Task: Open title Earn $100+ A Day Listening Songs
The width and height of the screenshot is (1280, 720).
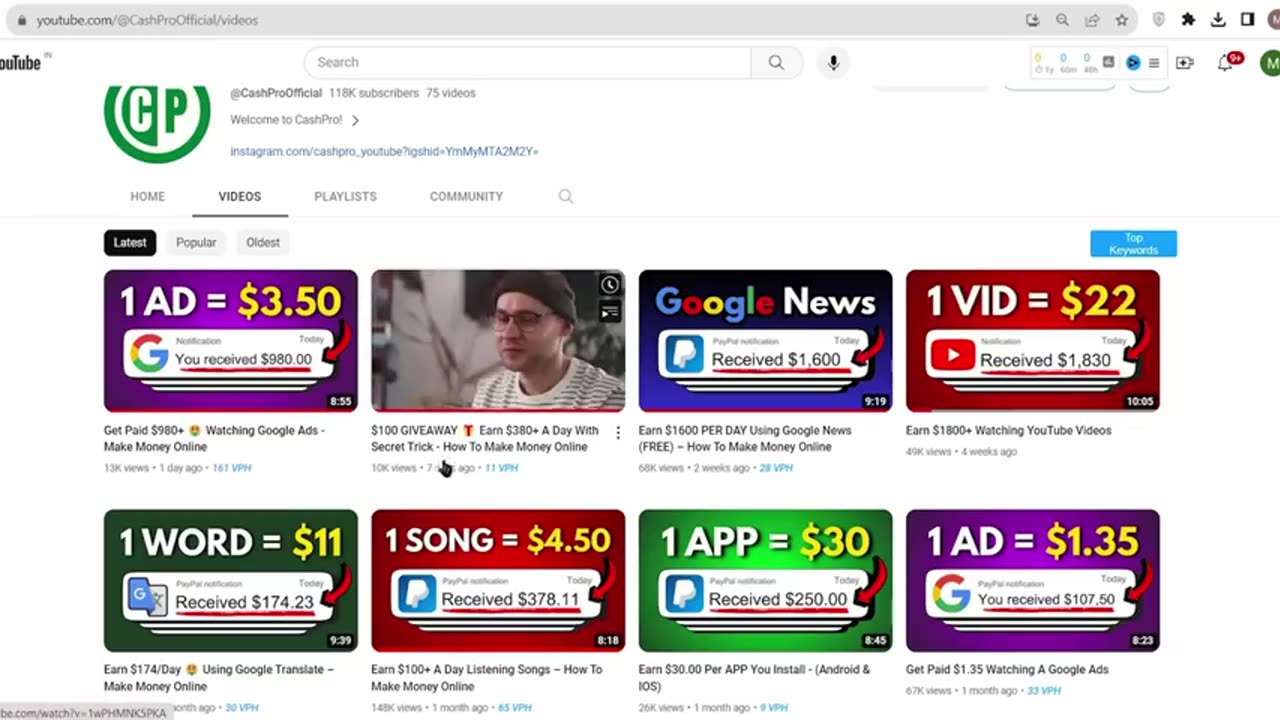Action: coord(487,678)
